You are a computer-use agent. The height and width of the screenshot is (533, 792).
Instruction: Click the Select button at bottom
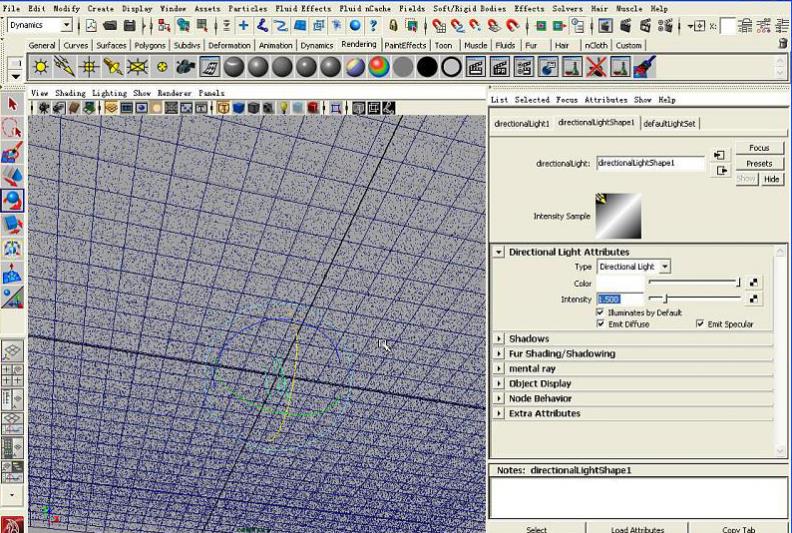tap(536, 528)
